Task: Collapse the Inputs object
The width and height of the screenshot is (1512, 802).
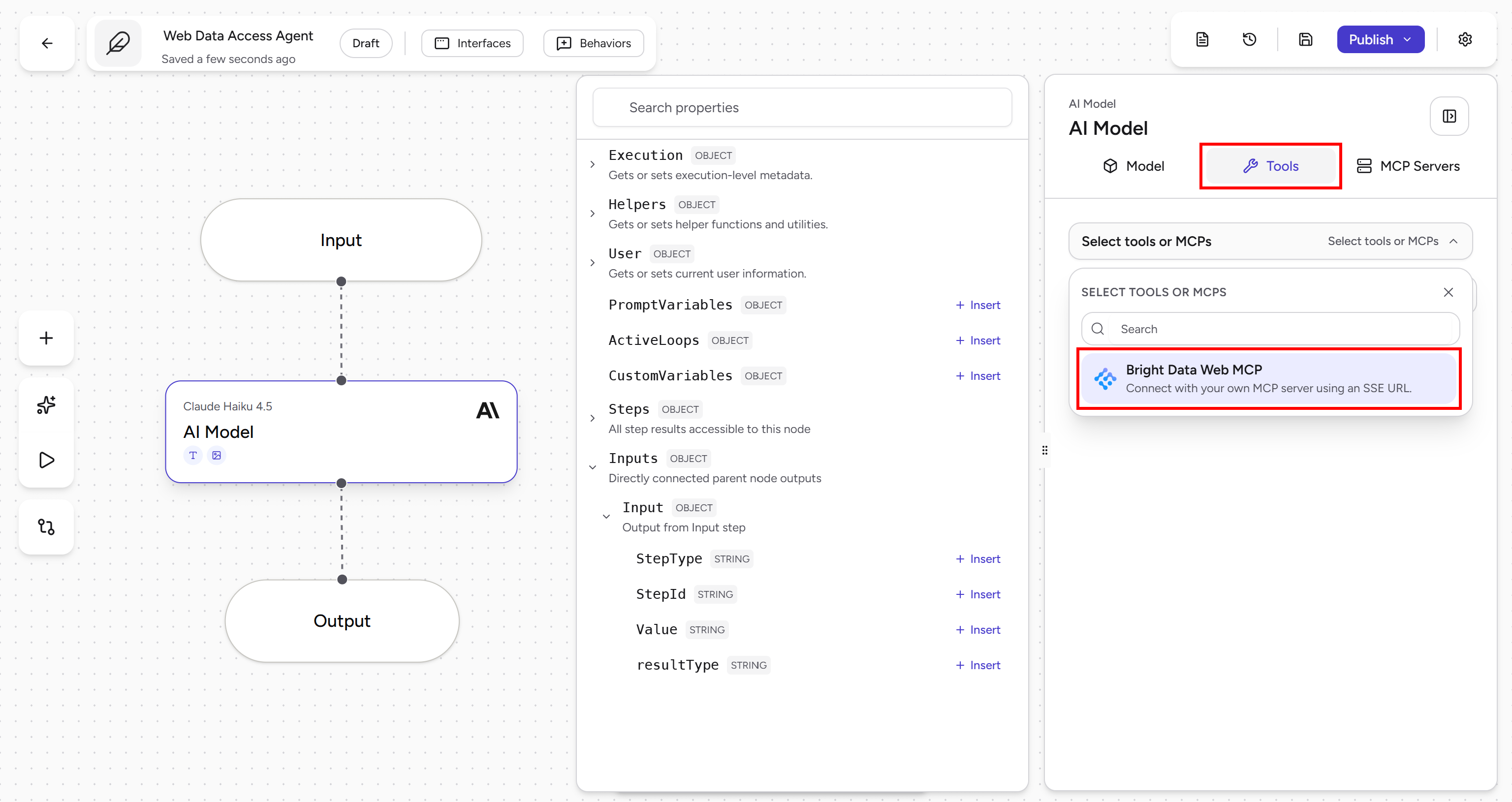Action: click(592, 467)
